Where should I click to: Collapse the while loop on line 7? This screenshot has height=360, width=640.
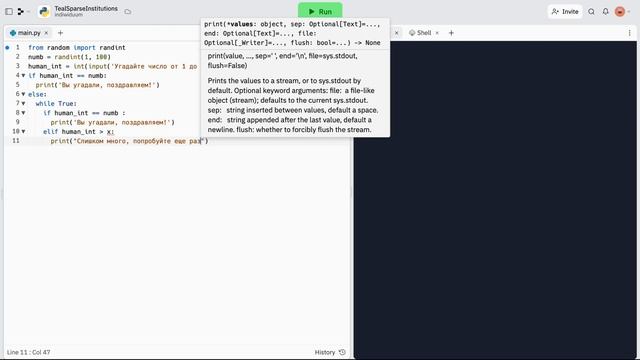[x=23, y=104]
